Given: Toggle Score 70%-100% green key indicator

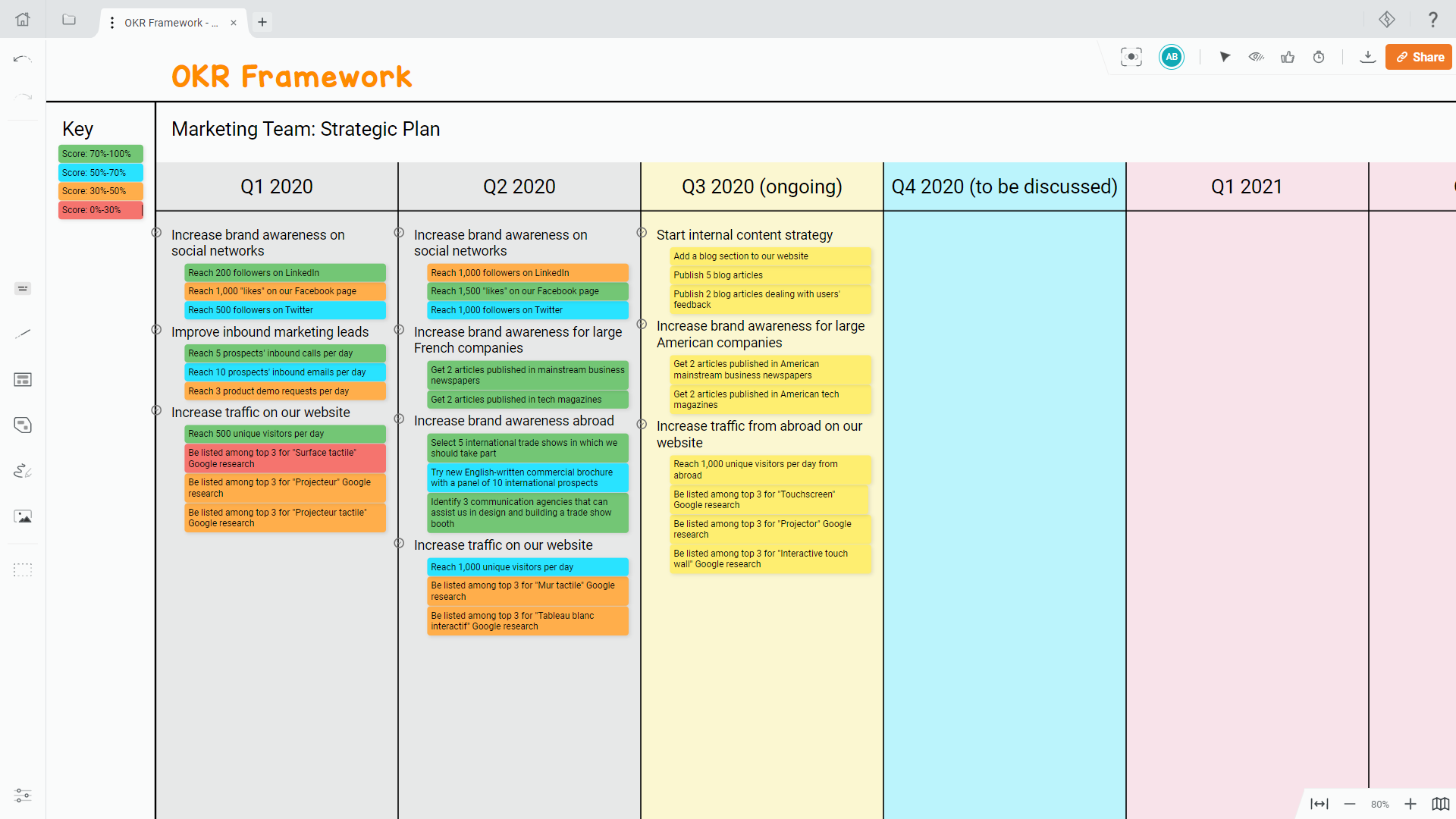Looking at the screenshot, I should point(98,153).
